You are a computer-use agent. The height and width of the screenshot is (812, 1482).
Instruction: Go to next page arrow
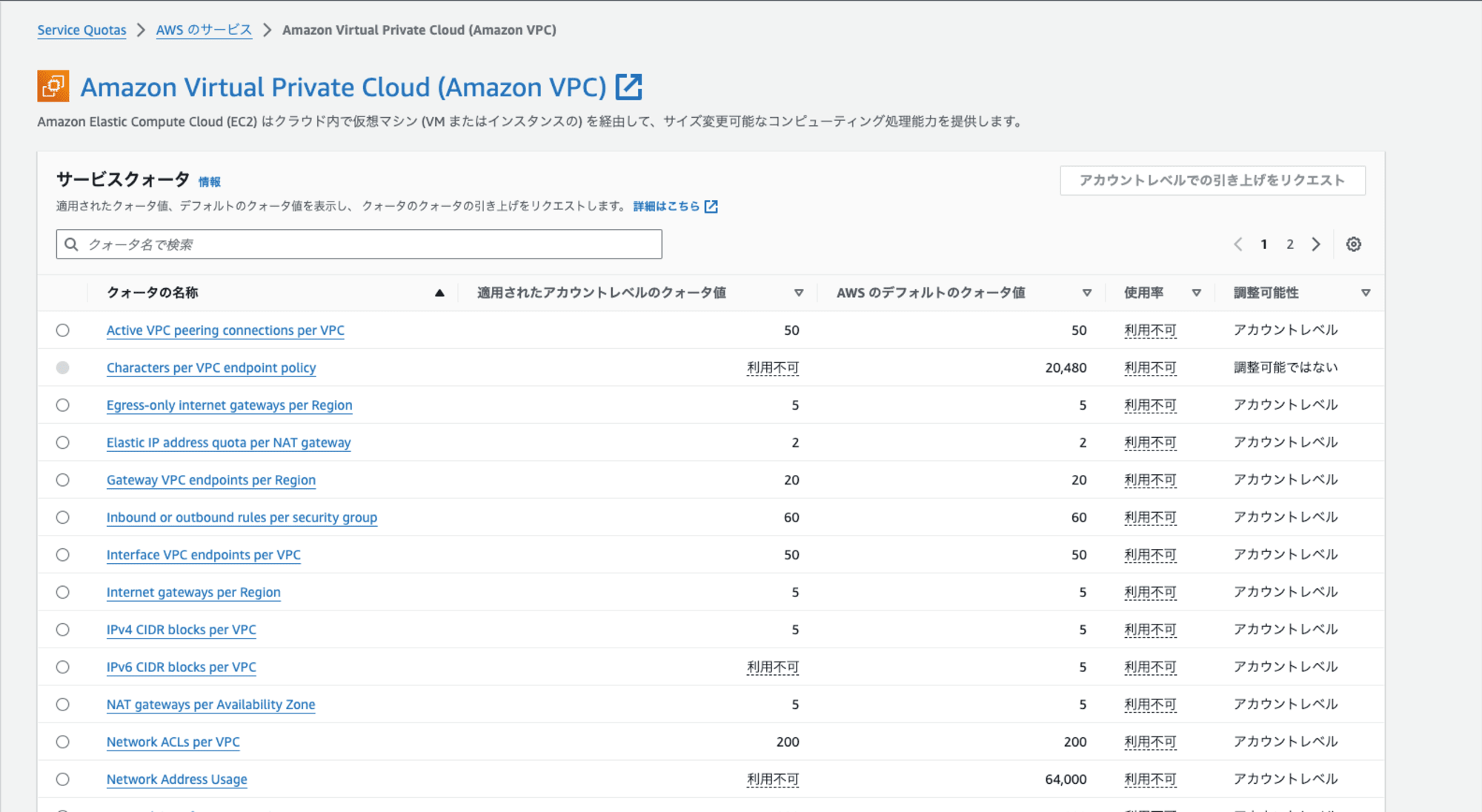pos(1316,244)
